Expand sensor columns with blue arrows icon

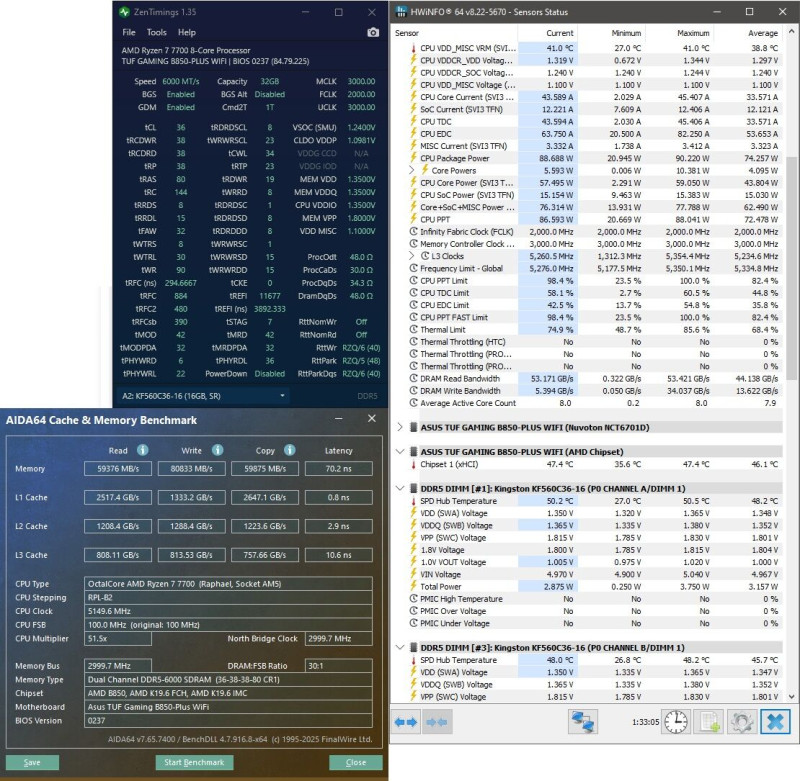pos(406,722)
